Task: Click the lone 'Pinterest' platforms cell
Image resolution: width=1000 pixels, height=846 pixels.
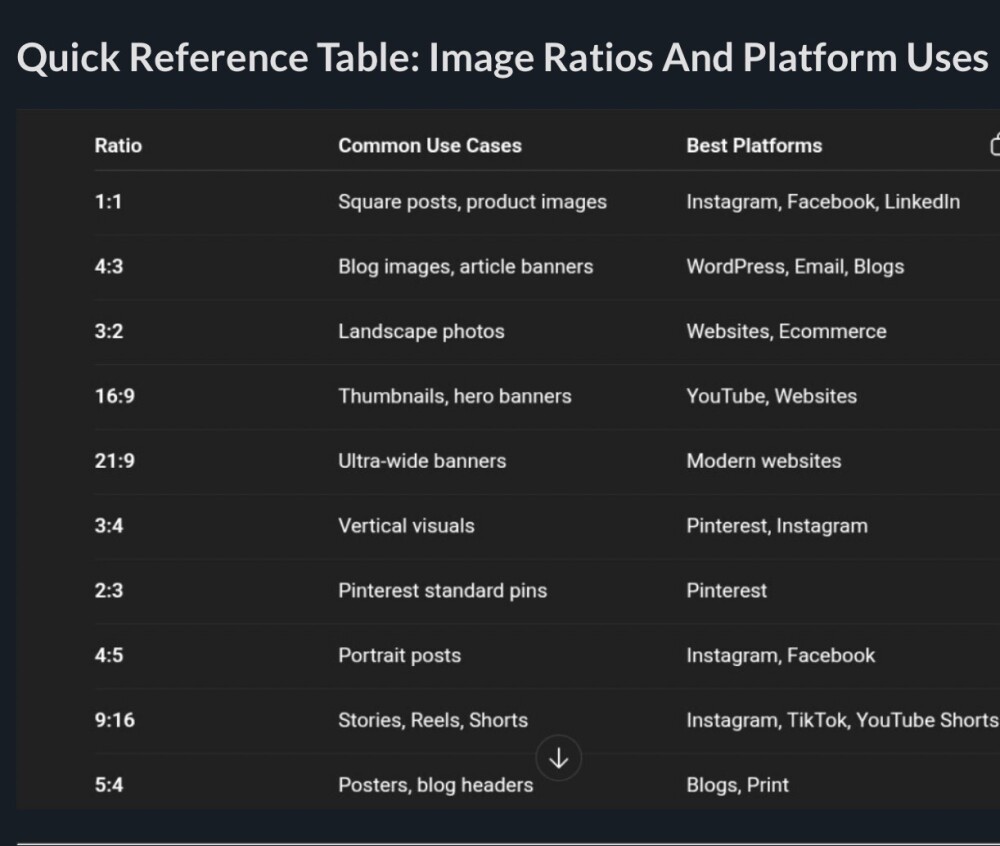Action: 726,590
